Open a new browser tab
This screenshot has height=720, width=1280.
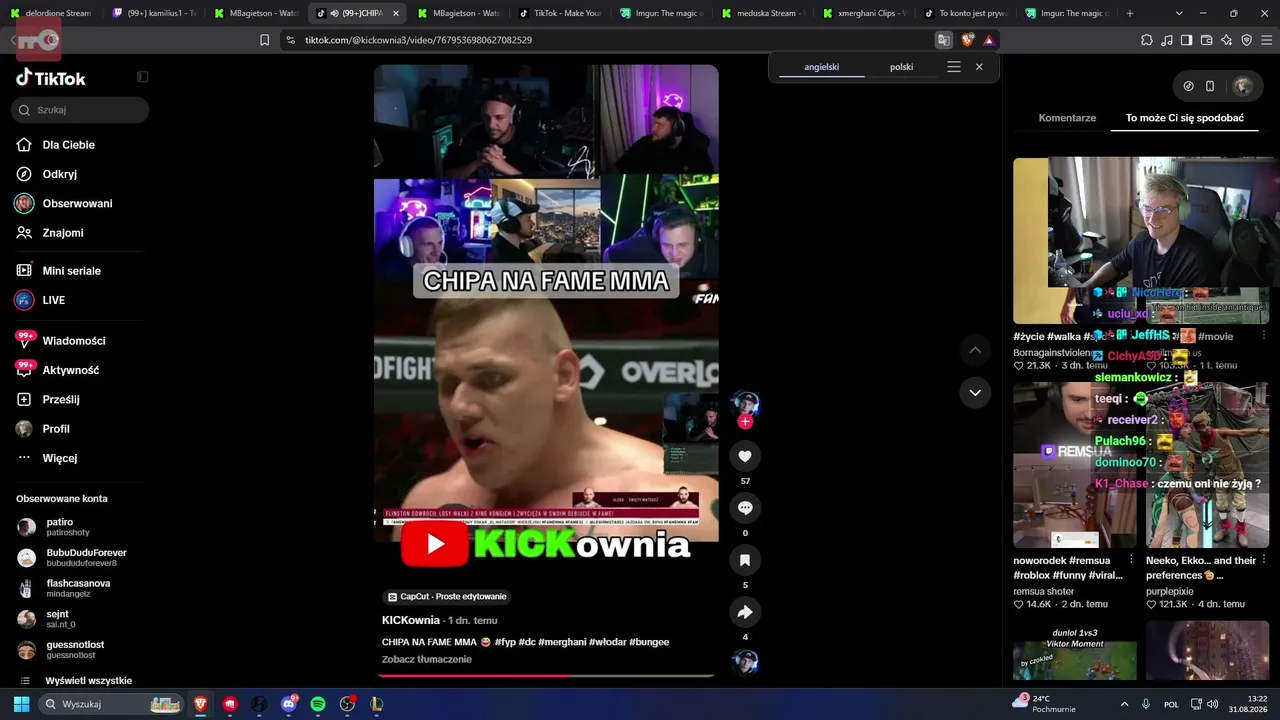click(x=1130, y=13)
